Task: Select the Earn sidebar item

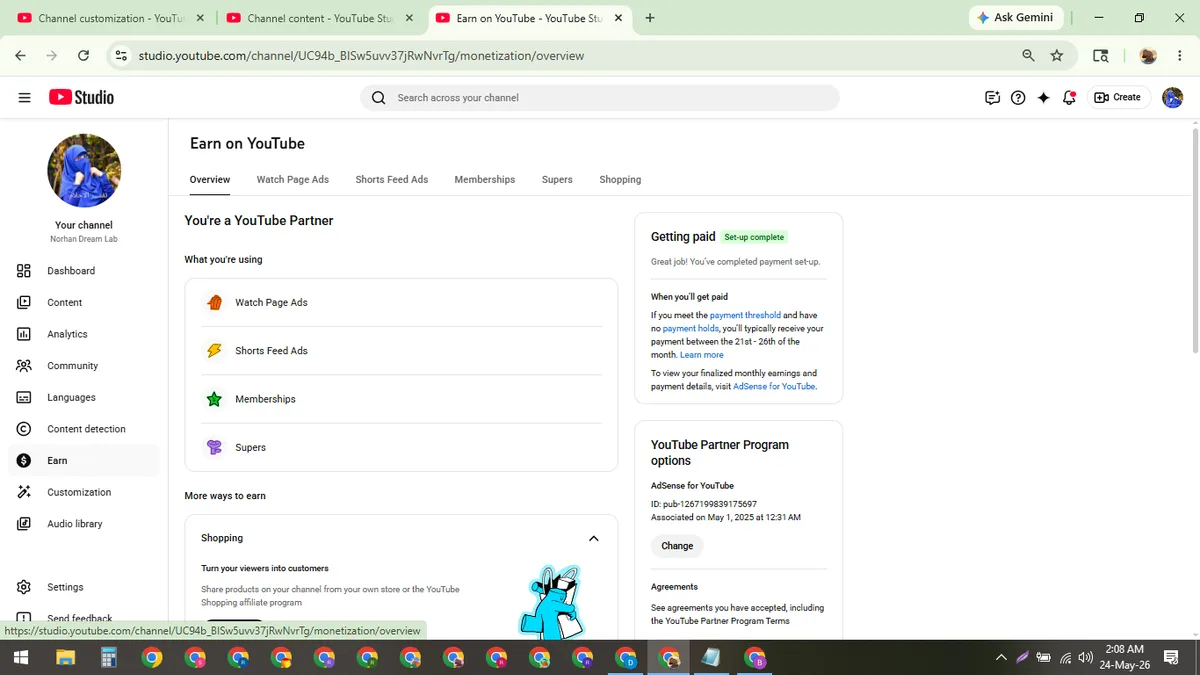Action: [x=84, y=461]
